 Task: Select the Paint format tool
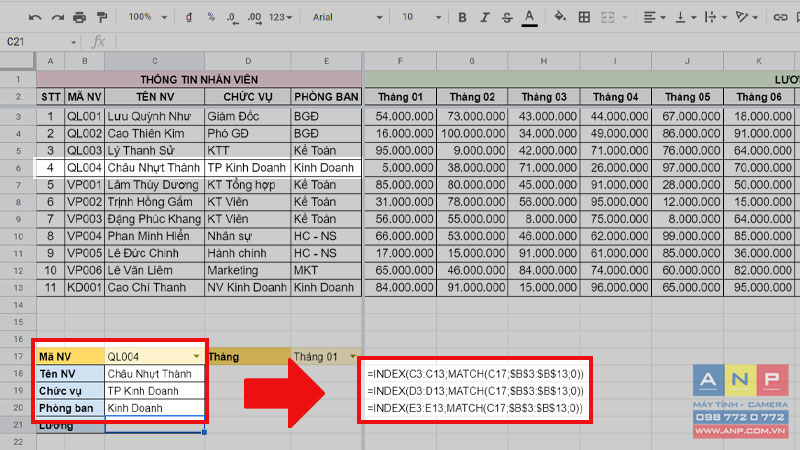point(102,17)
